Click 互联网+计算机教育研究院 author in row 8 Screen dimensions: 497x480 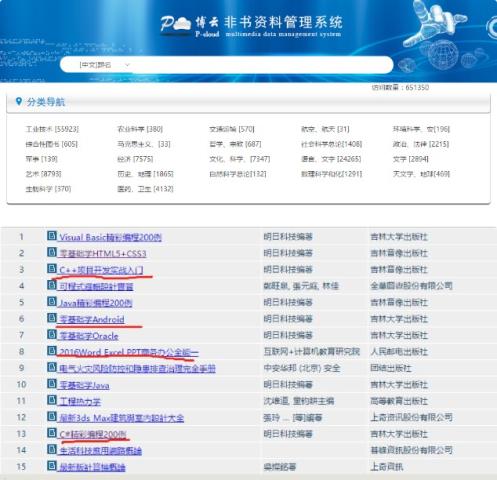click(x=312, y=352)
